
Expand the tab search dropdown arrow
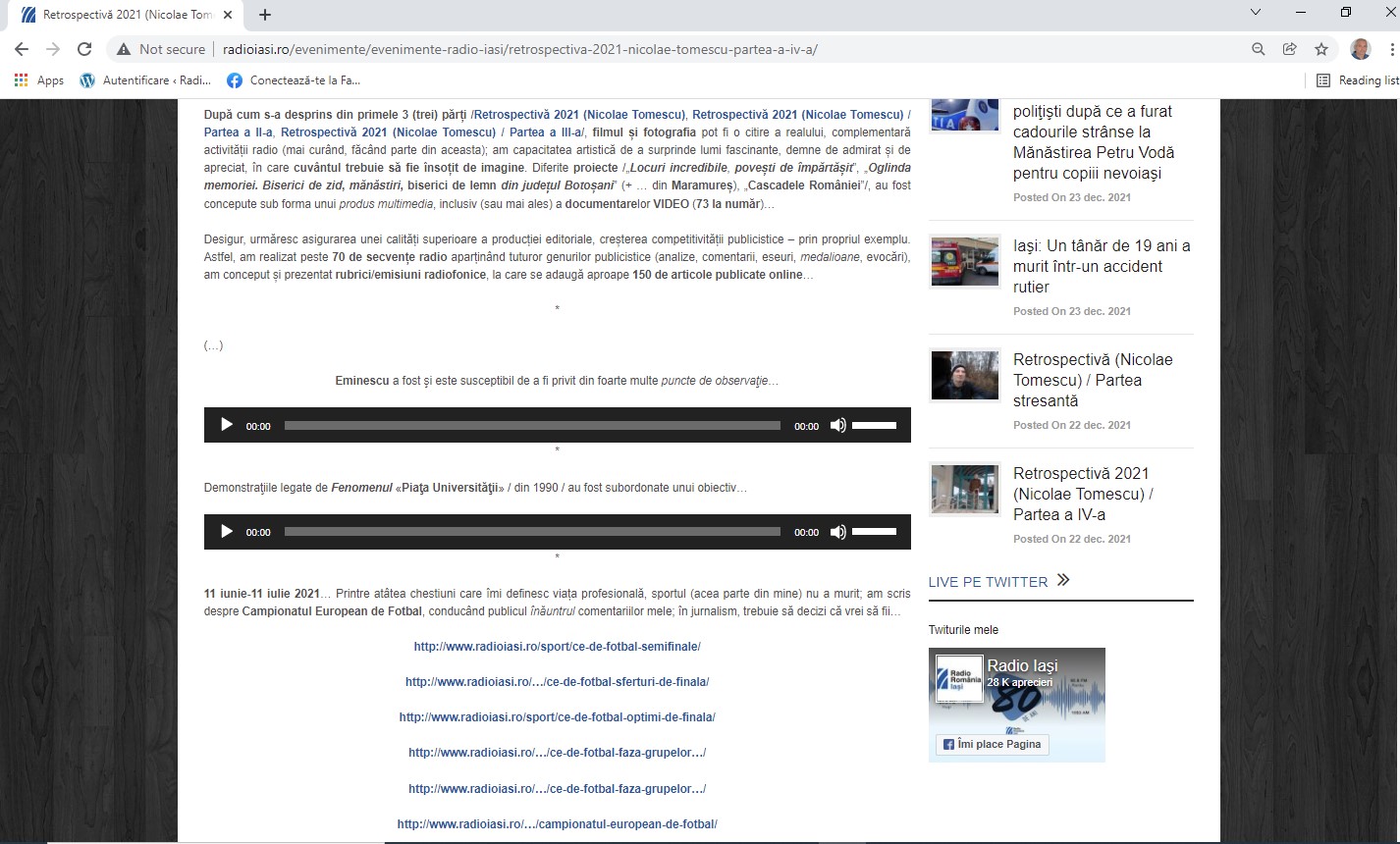[x=1256, y=13]
